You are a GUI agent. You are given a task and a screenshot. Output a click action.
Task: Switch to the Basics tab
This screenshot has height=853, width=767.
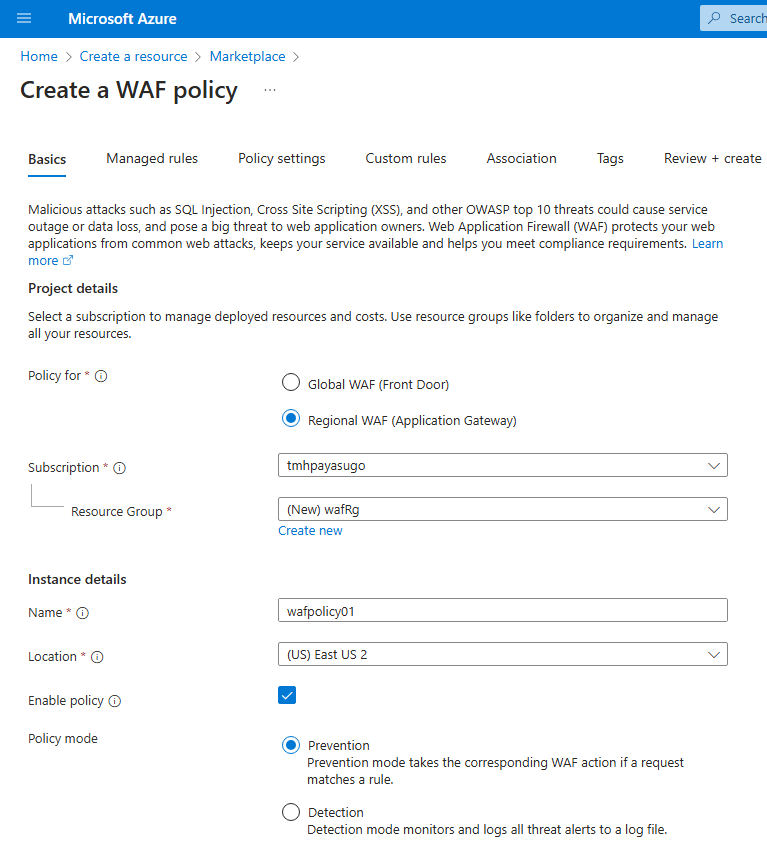tap(47, 159)
